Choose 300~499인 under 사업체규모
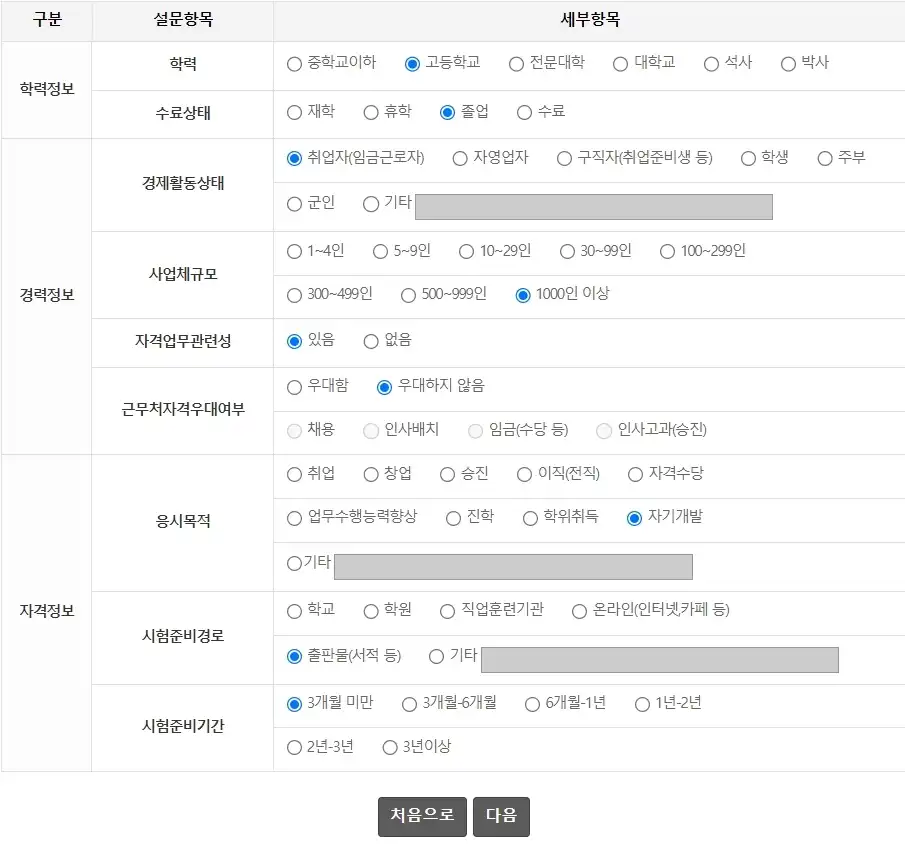The width and height of the screenshot is (905, 853). tap(294, 296)
